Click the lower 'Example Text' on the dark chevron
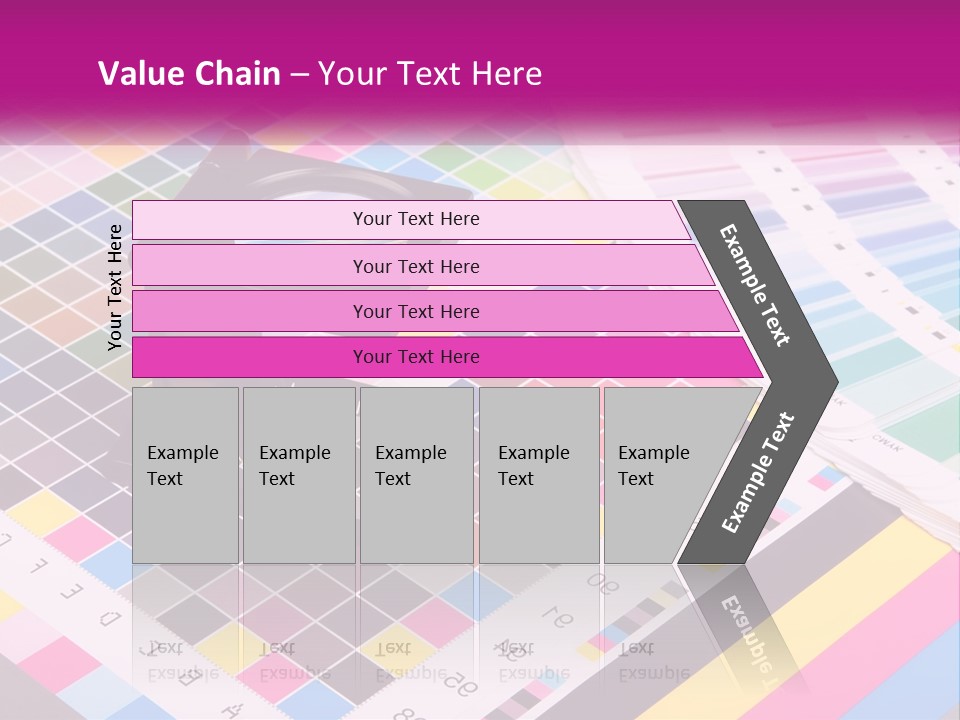Screen dimensions: 960x720 point(758,472)
